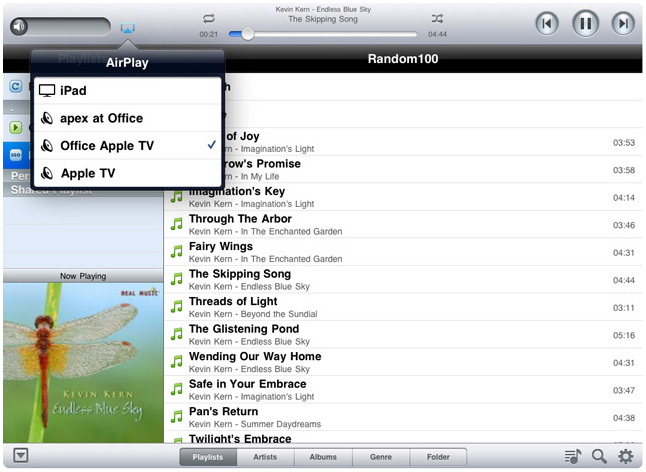Play Wending Our Way Home track
Image resolution: width=646 pixels, height=472 pixels.
tap(403, 363)
